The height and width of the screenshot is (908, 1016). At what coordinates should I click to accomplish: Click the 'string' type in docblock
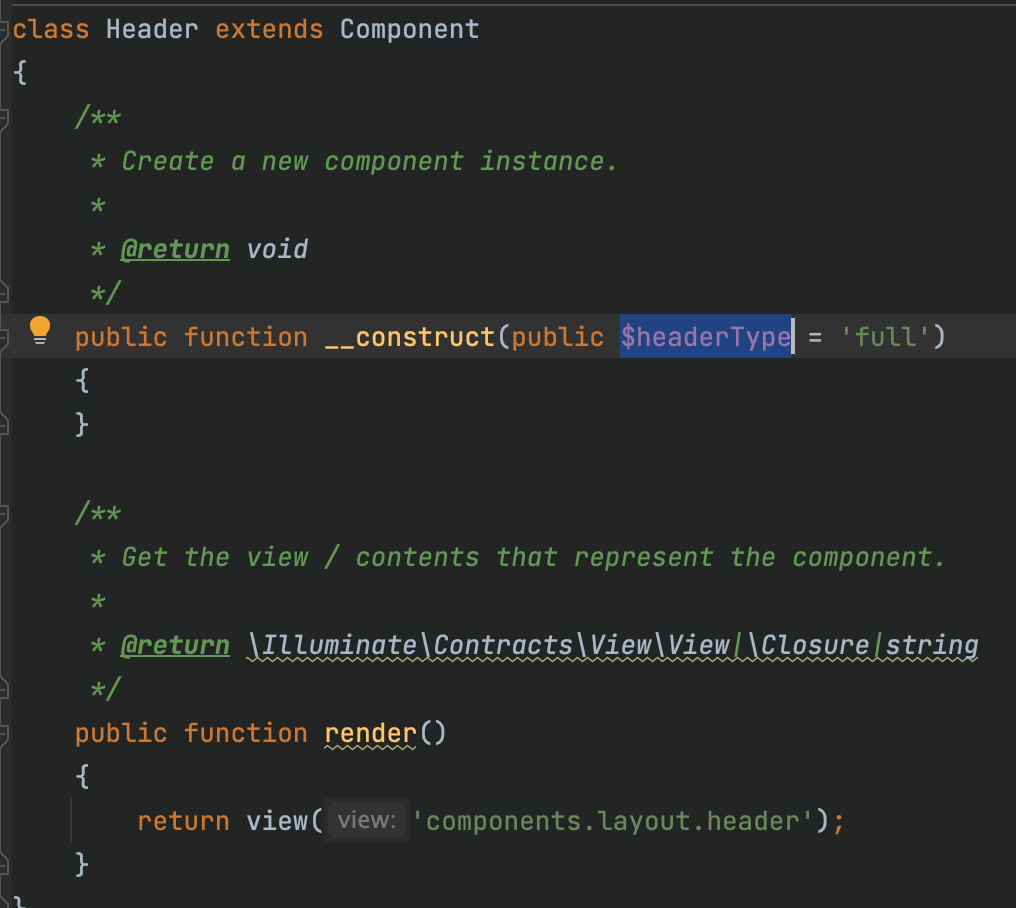(932, 646)
